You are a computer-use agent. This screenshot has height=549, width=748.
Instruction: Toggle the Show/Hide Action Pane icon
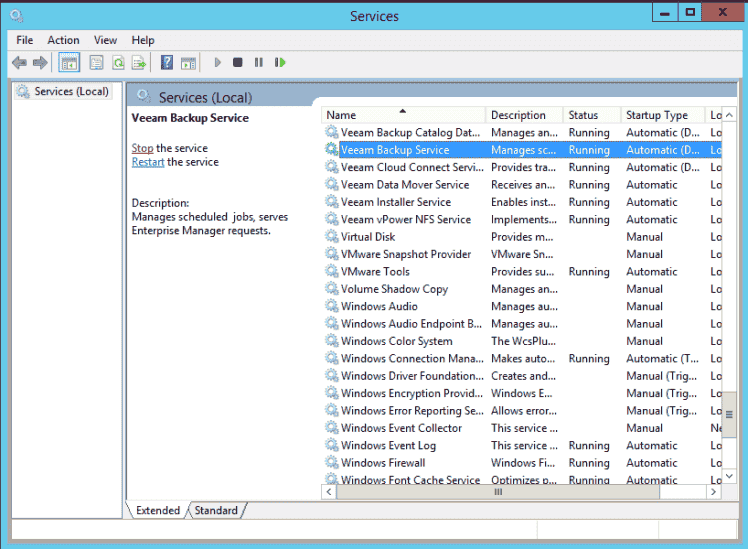click(188, 62)
